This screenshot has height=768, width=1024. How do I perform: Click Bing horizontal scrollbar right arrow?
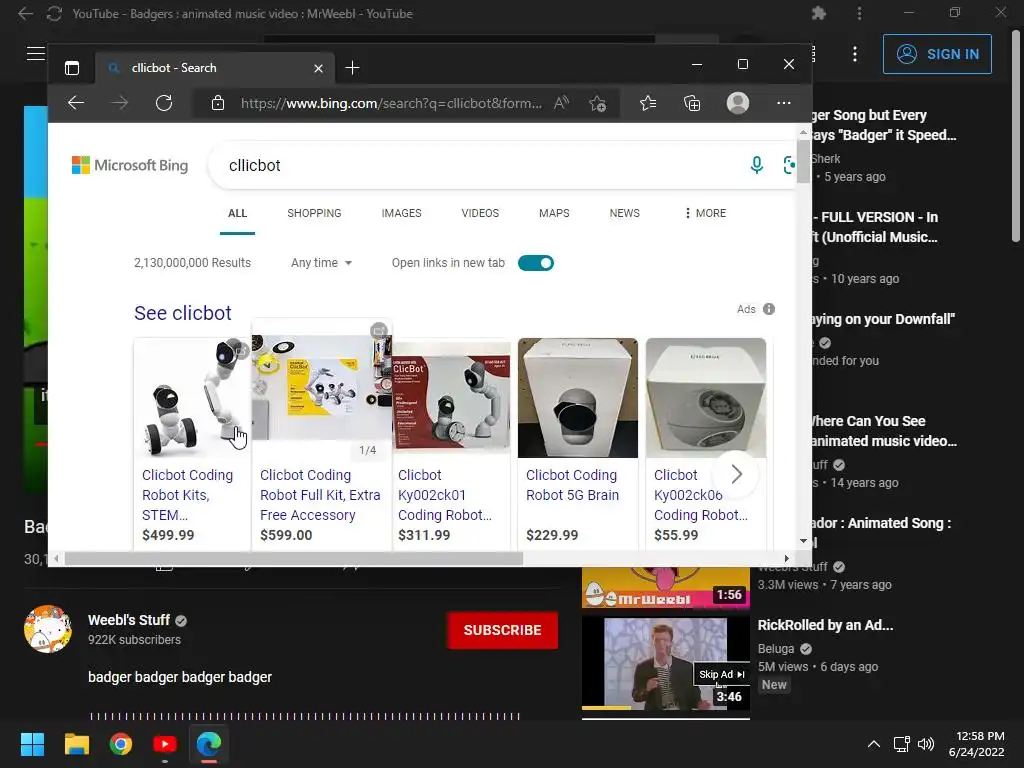[x=786, y=558]
